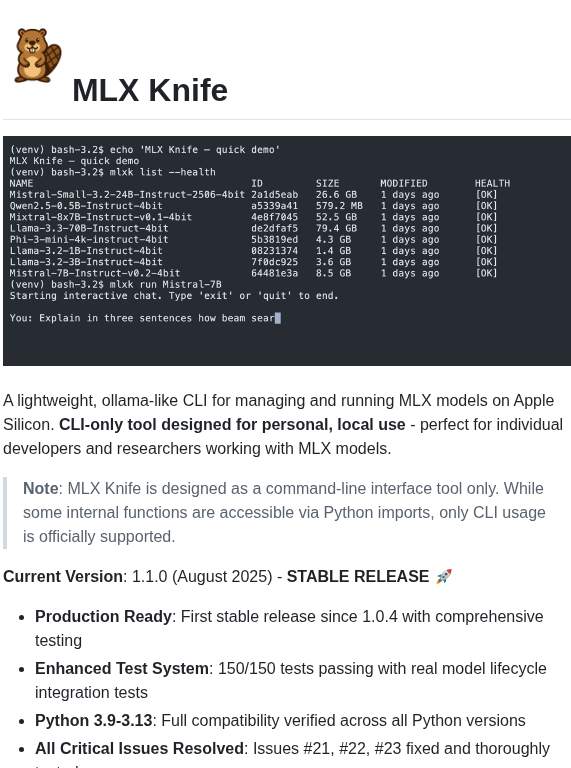Click the 'Current Version' bold text

pos(63,576)
